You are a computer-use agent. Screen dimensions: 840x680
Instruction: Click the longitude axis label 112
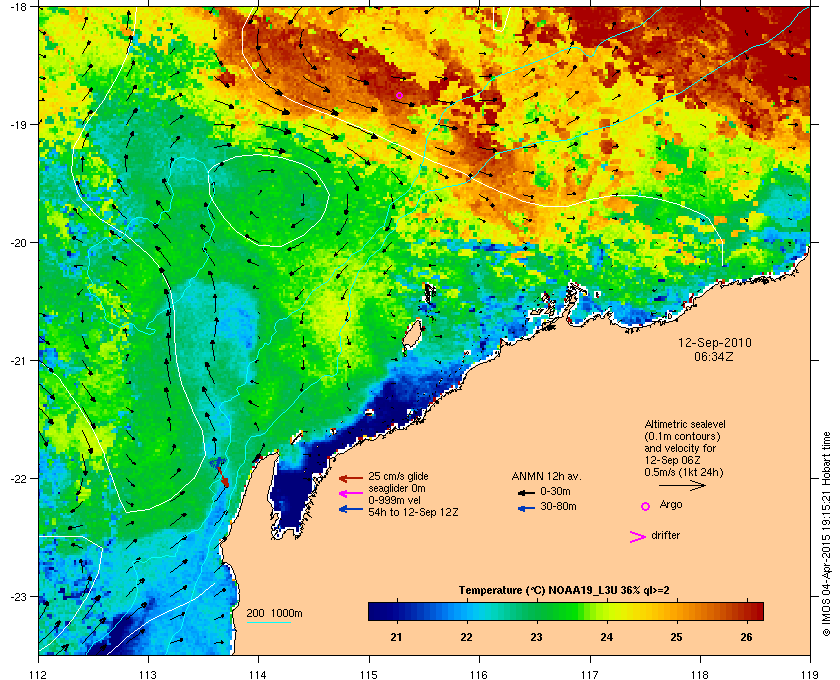coord(39,674)
